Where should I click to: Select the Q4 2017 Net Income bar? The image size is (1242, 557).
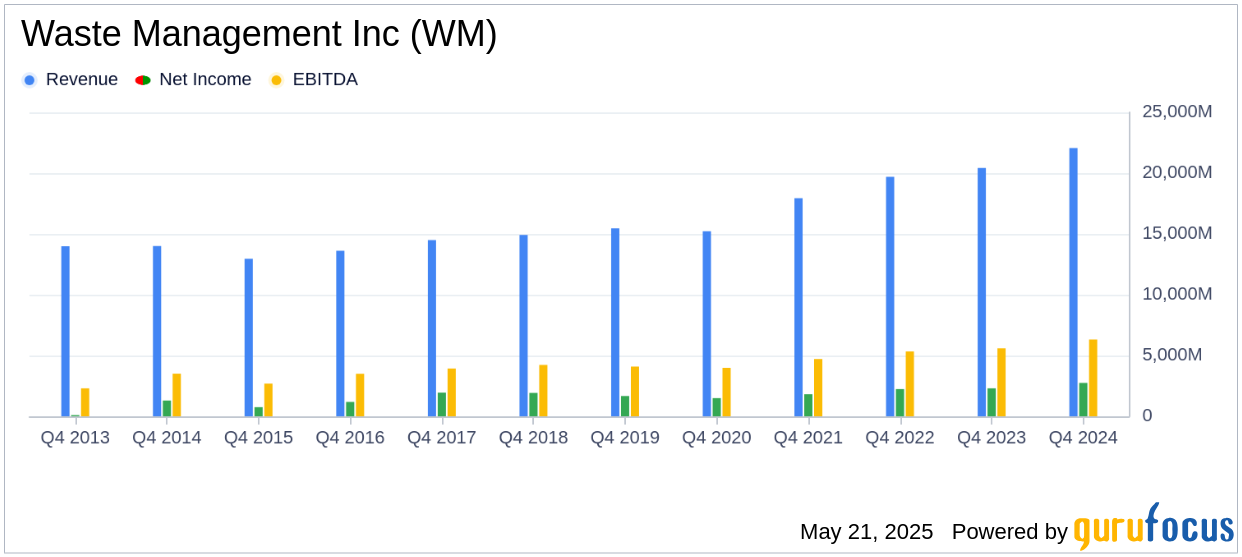click(442, 405)
